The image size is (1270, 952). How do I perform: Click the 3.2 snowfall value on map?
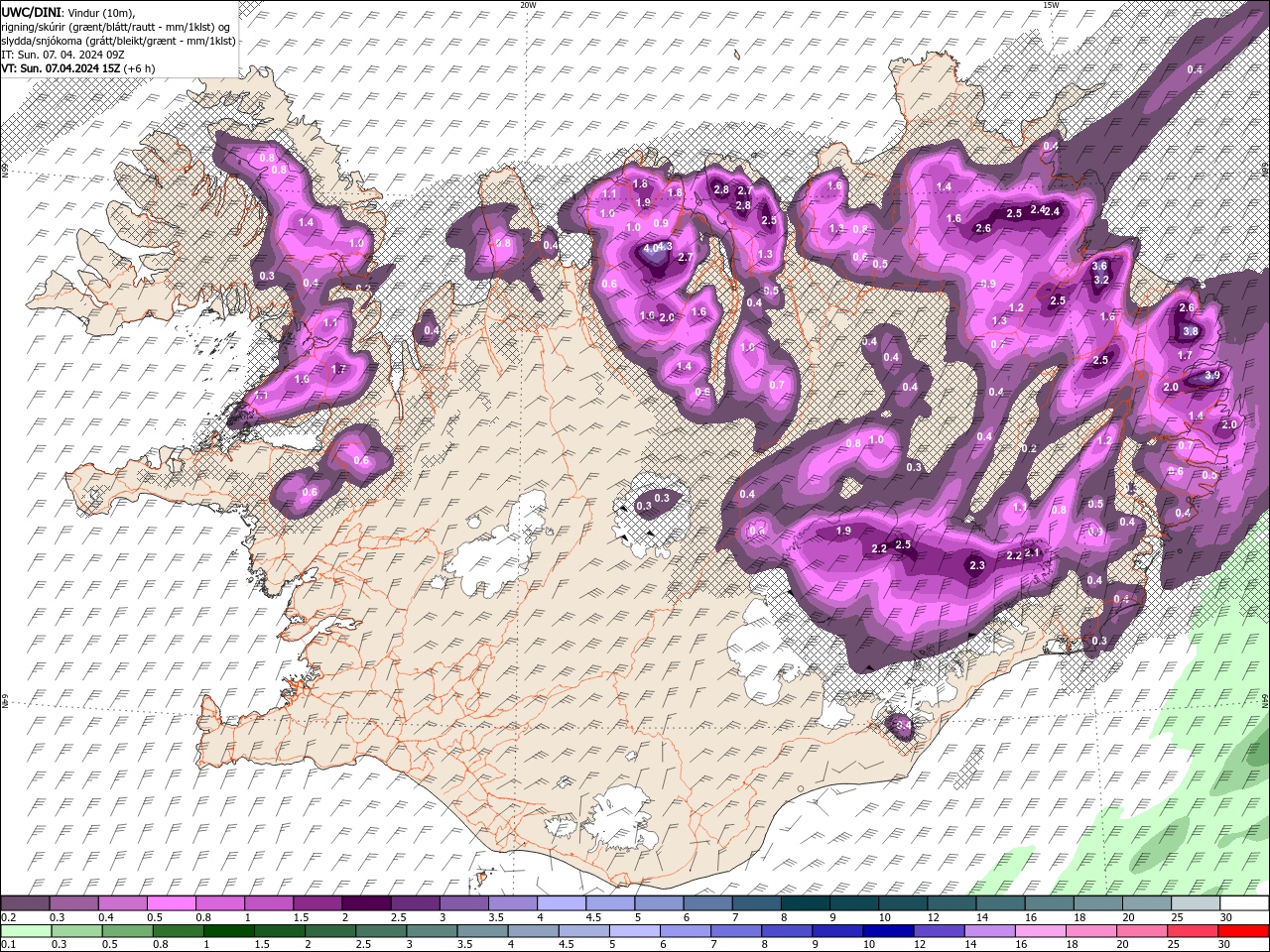coord(1100,280)
